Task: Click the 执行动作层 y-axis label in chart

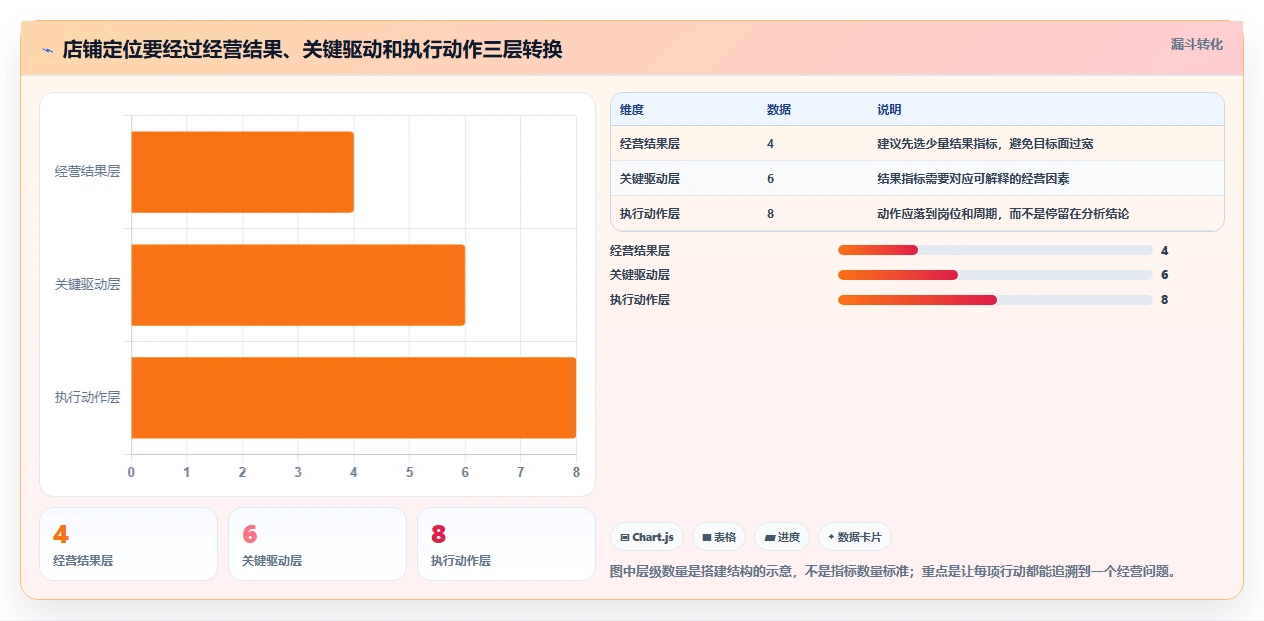Action: [x=87, y=398]
